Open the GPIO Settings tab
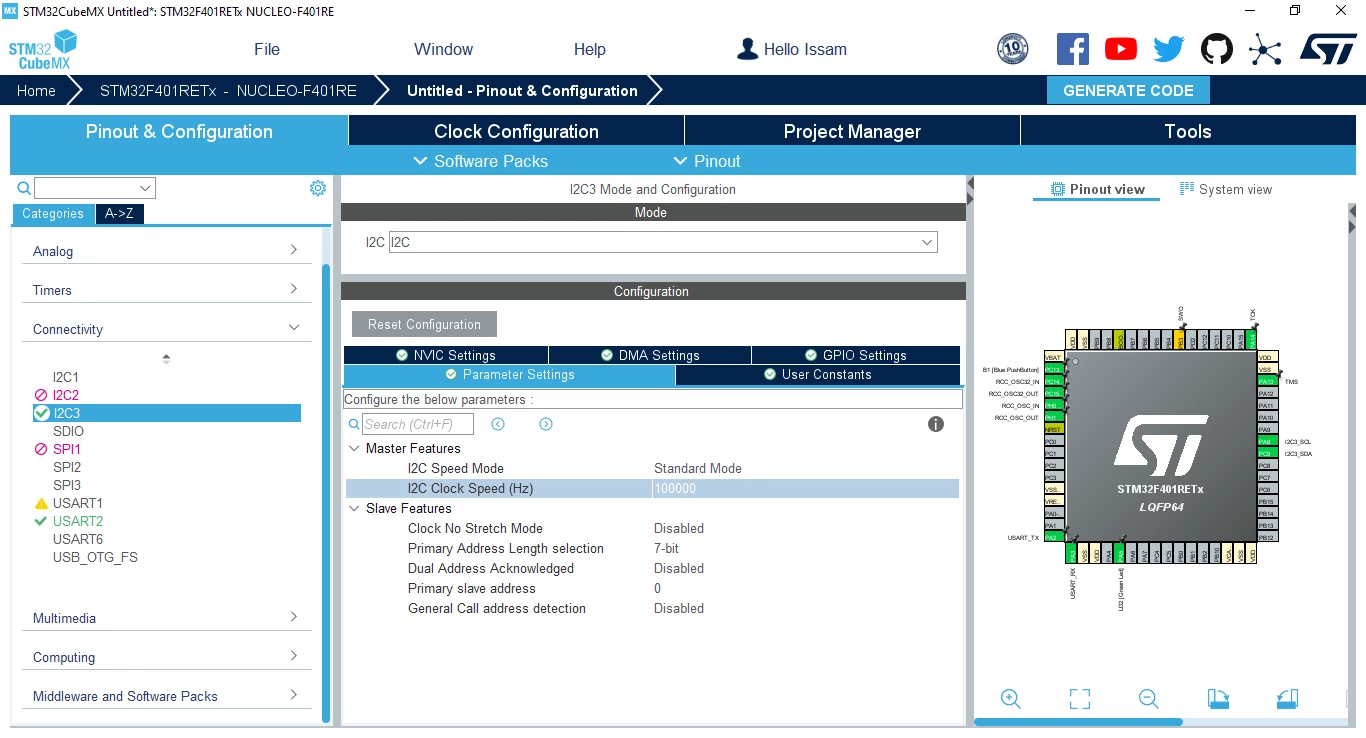 [855, 355]
